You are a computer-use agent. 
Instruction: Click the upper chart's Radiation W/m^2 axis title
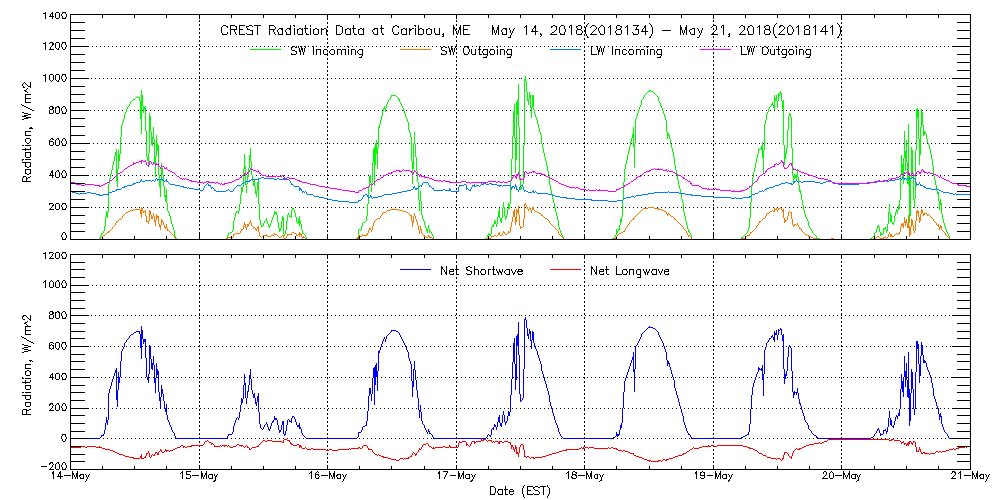pyautogui.click(x=28, y=128)
